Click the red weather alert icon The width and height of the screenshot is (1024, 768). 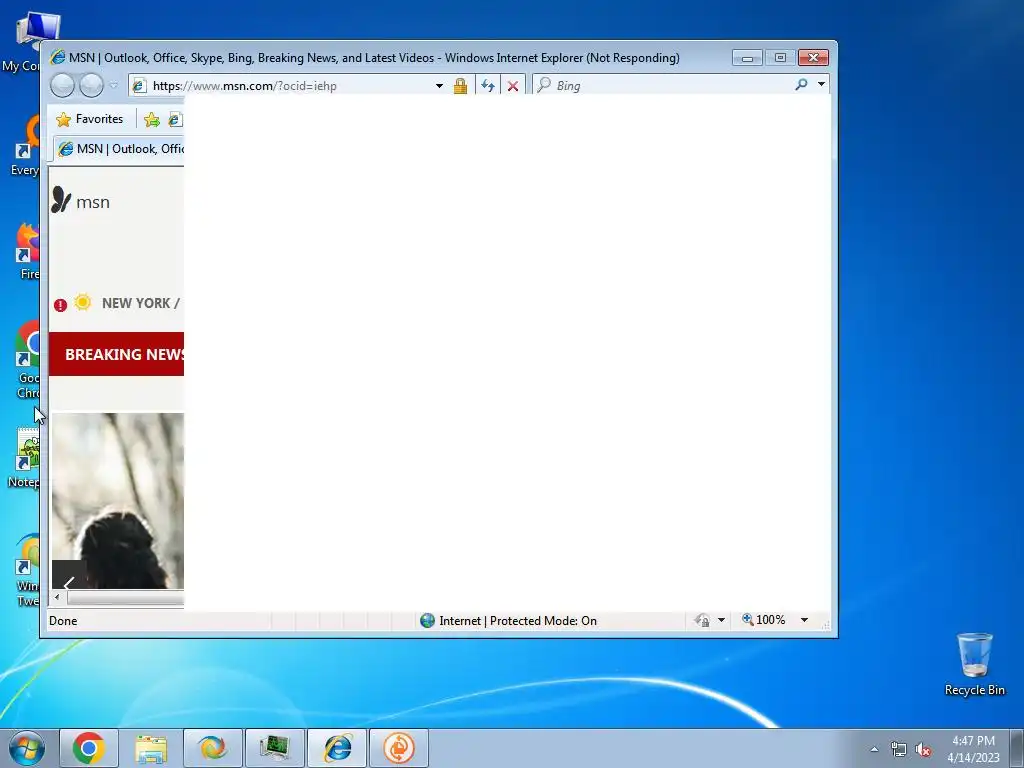pos(60,305)
